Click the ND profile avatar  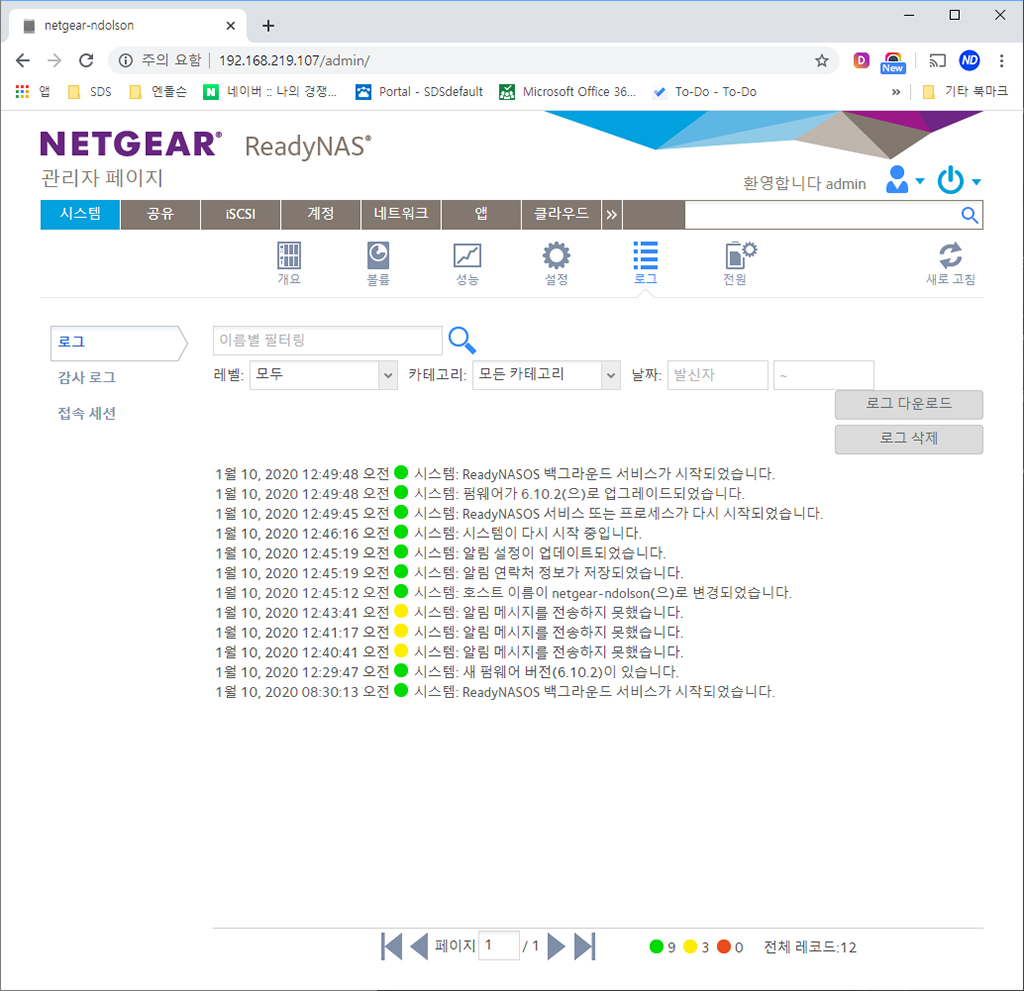969,61
